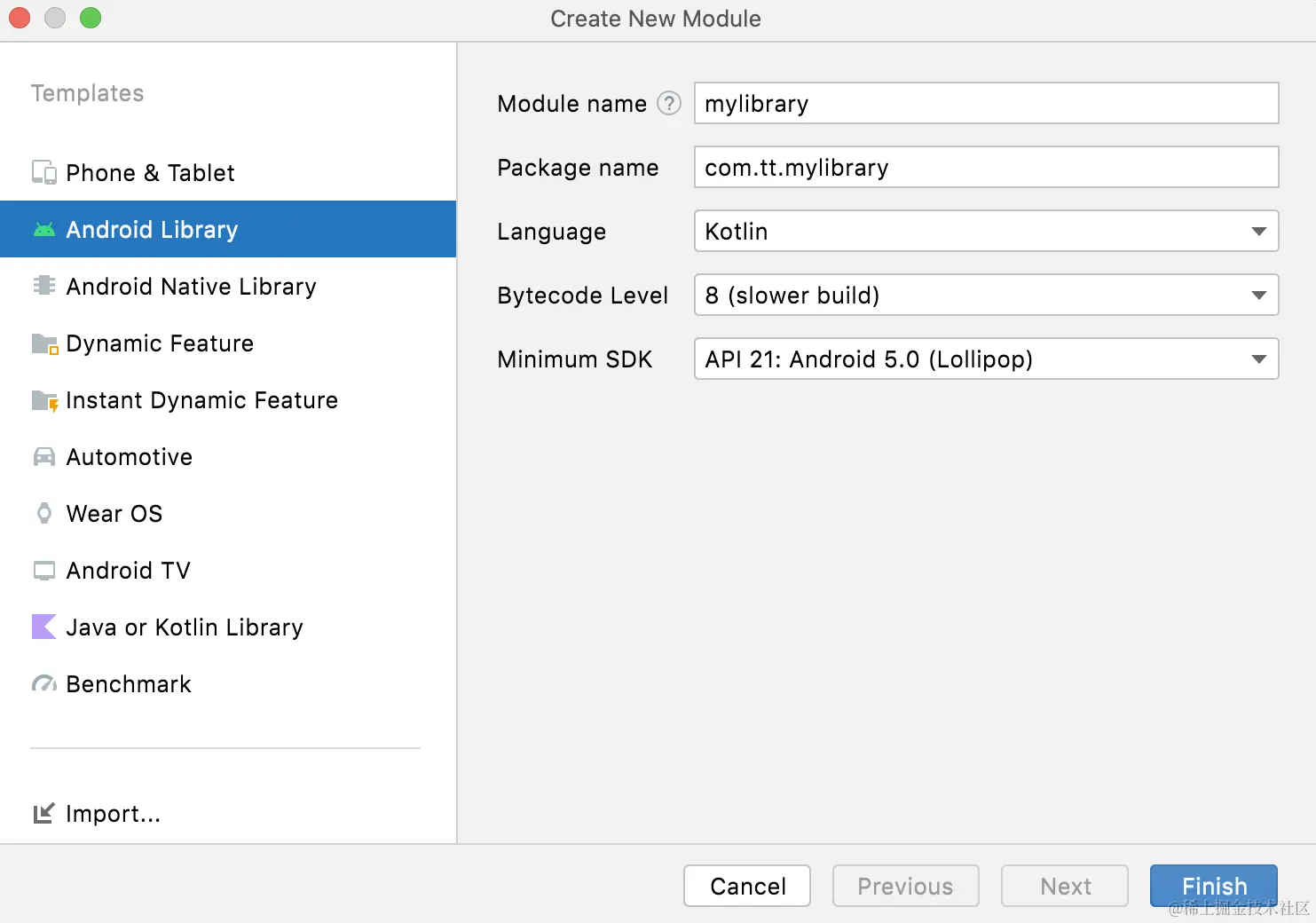Screen dimensions: 1316x923
Task: Click the Phone & Tablet template icon
Action: pyautogui.click(x=44, y=172)
